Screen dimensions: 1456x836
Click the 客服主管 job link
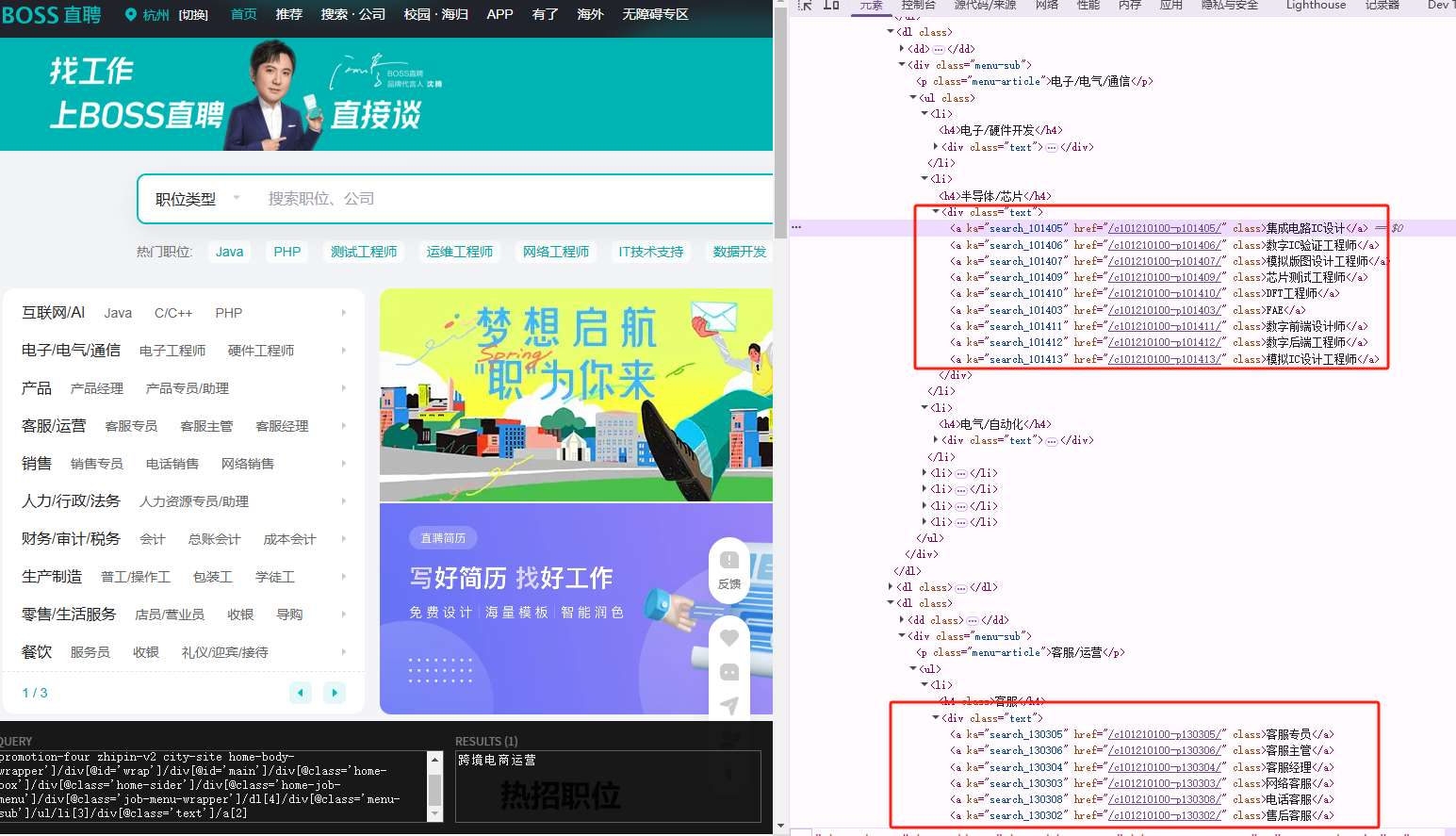click(x=206, y=426)
